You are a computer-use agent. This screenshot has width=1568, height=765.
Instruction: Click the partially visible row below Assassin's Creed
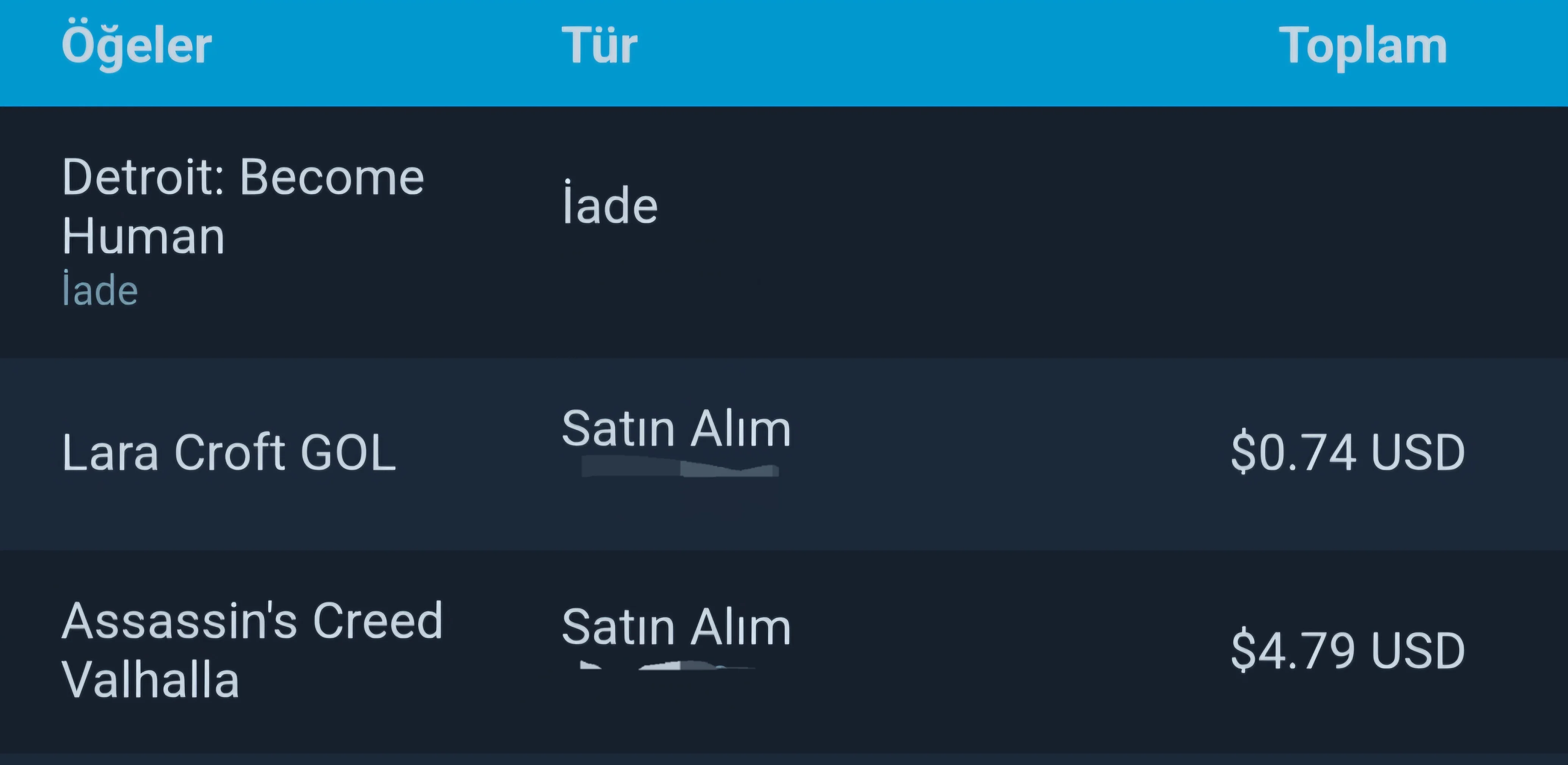click(x=784, y=760)
